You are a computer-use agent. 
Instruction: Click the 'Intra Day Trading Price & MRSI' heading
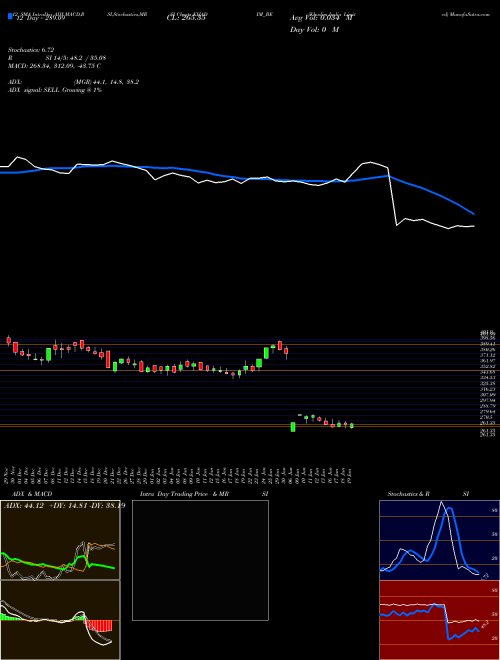(x=204, y=494)
